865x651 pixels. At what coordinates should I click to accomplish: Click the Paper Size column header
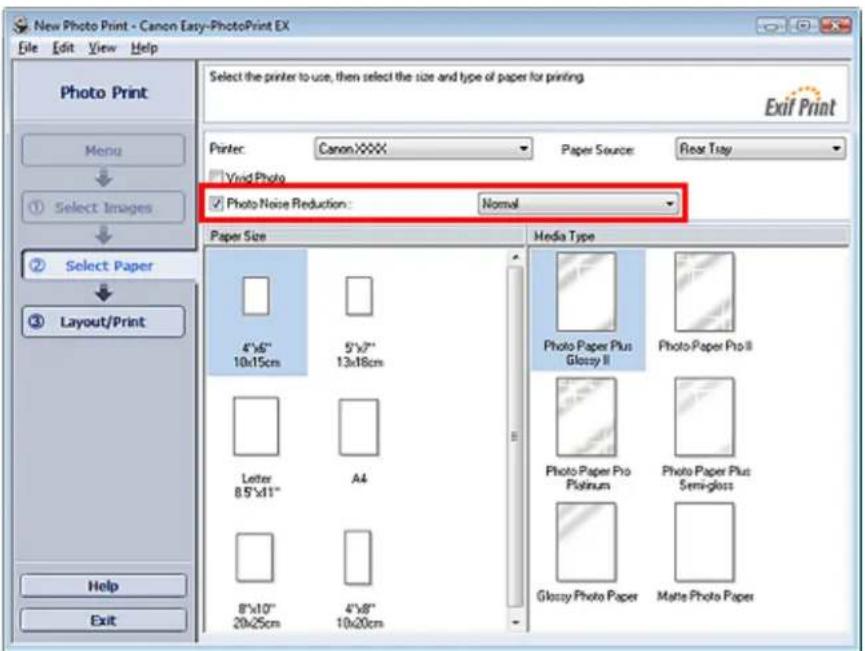364,236
